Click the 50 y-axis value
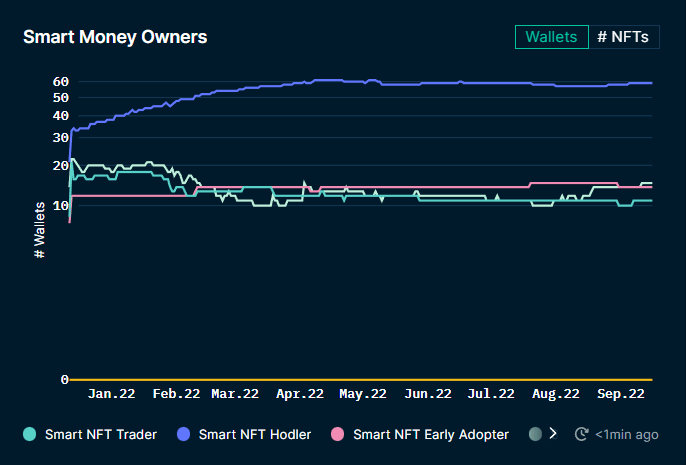The height and width of the screenshot is (465, 686). 61,98
